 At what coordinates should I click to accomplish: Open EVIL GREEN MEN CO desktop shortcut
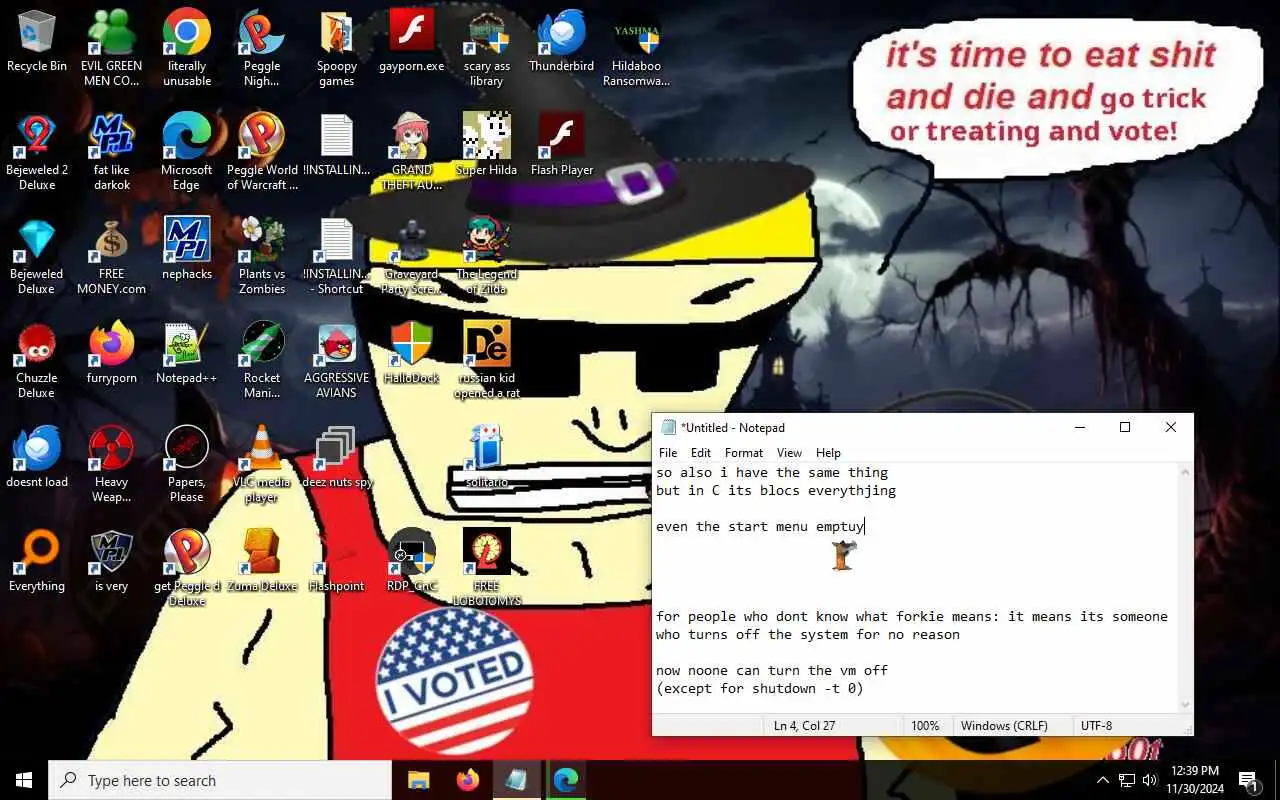(111, 48)
